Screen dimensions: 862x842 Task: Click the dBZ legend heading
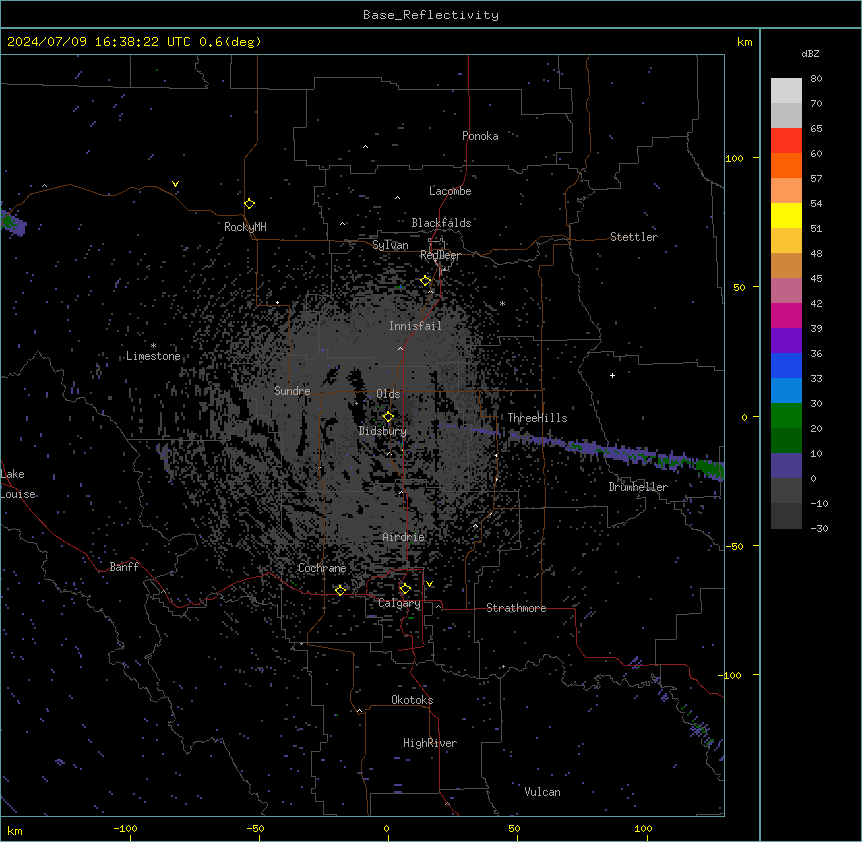point(810,53)
